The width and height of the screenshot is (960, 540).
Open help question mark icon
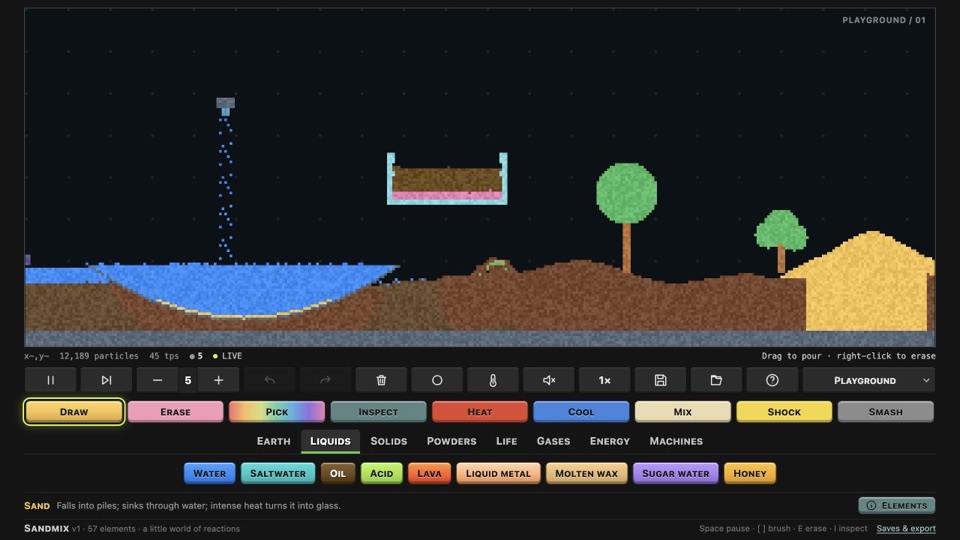[773, 380]
